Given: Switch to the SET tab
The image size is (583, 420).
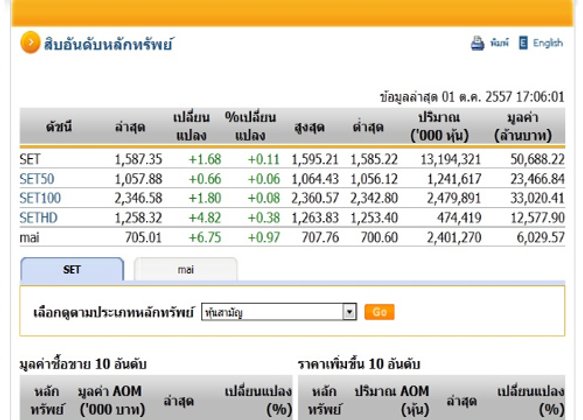Looking at the screenshot, I should click(72, 269).
